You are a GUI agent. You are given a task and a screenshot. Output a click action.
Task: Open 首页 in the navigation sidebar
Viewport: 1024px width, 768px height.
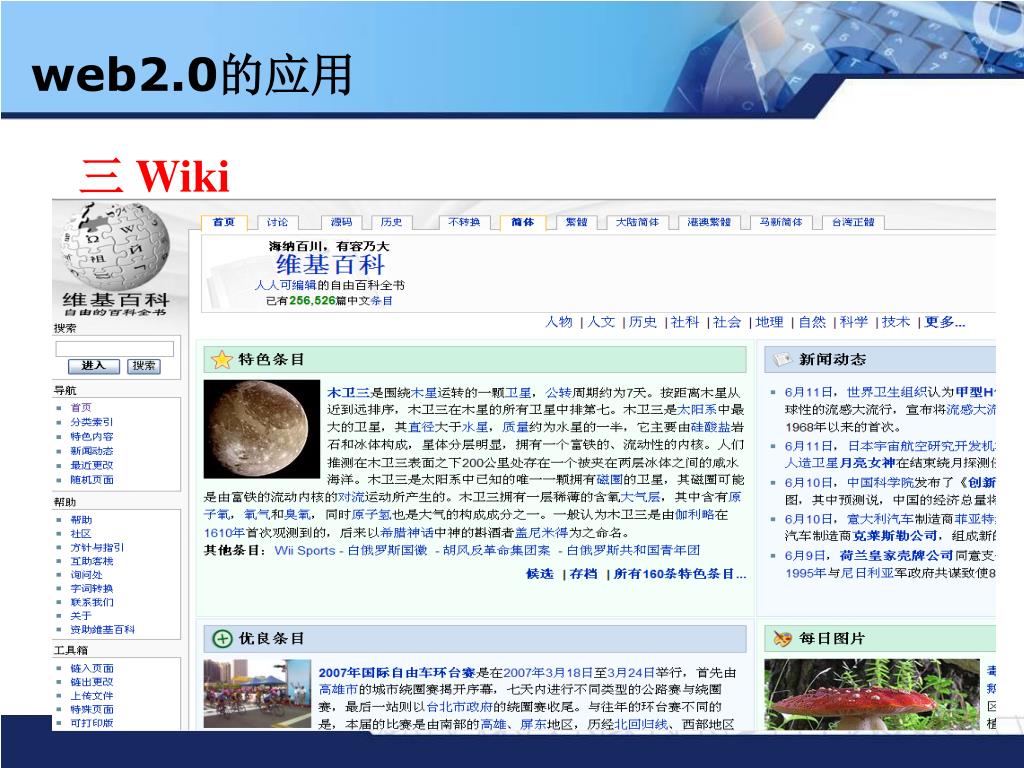pyautogui.click(x=81, y=408)
